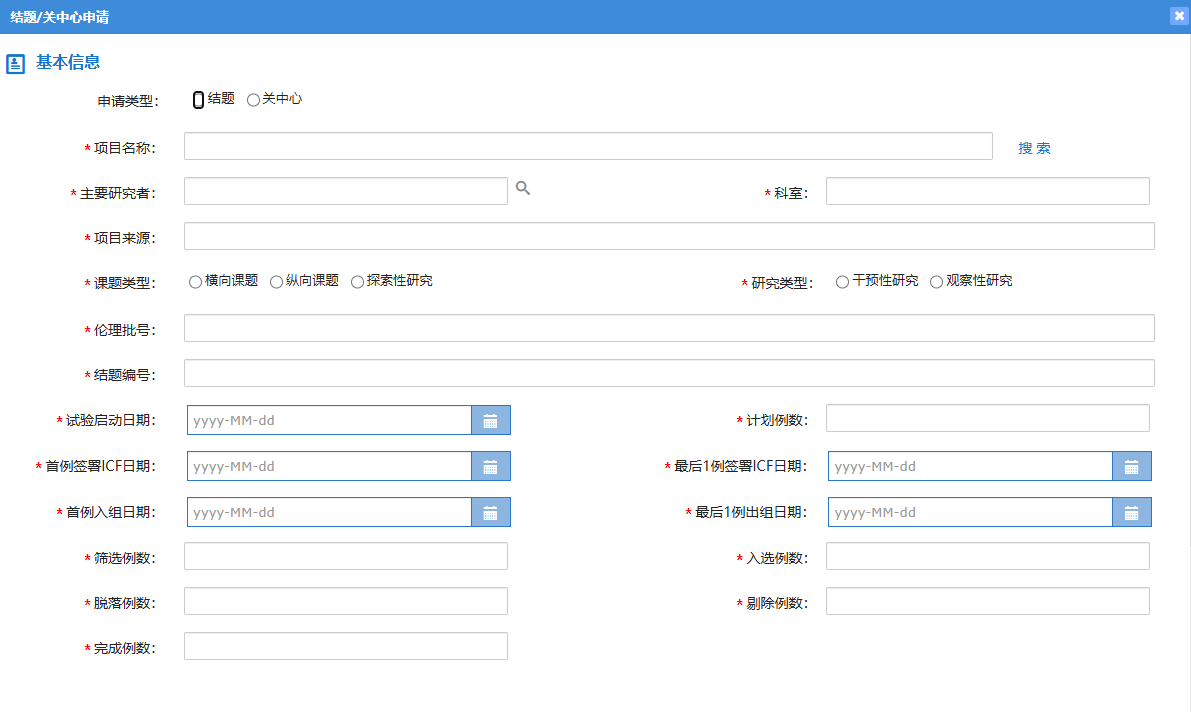The image size is (1191, 714).
Task: Click magnifier icon next to 主要研究者
Action: [523, 188]
